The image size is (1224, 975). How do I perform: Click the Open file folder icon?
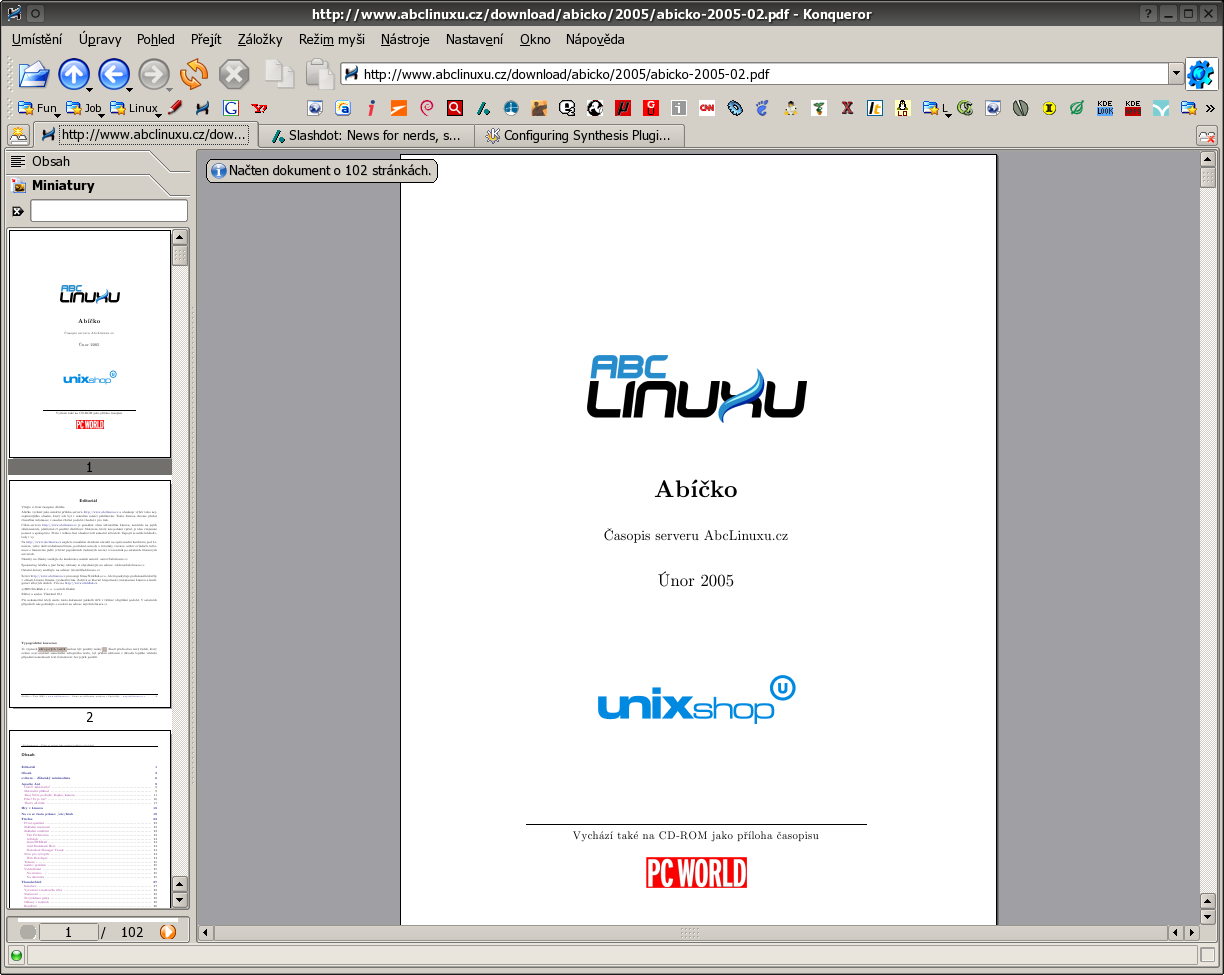point(33,74)
